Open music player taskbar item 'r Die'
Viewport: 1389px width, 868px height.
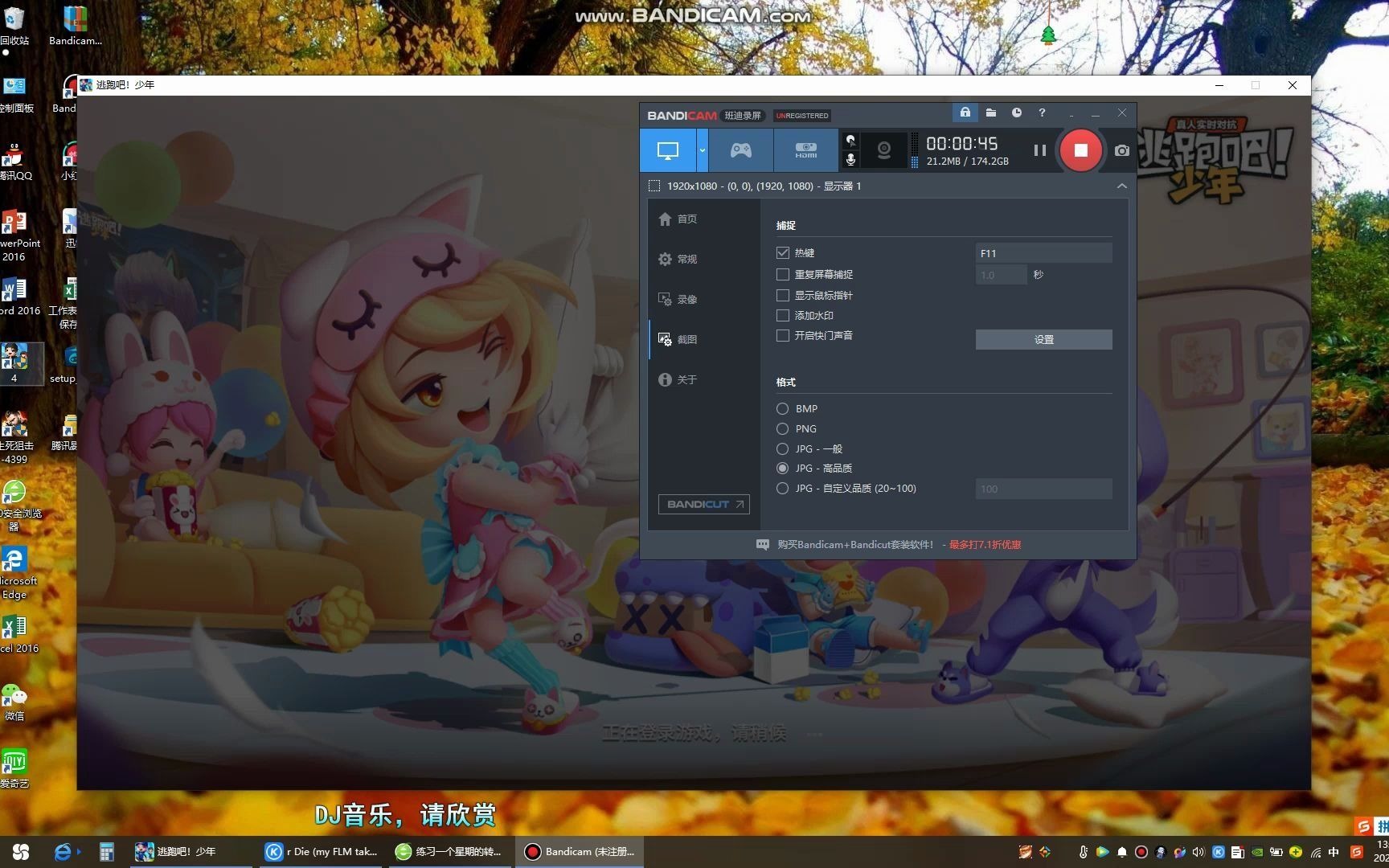point(322,852)
